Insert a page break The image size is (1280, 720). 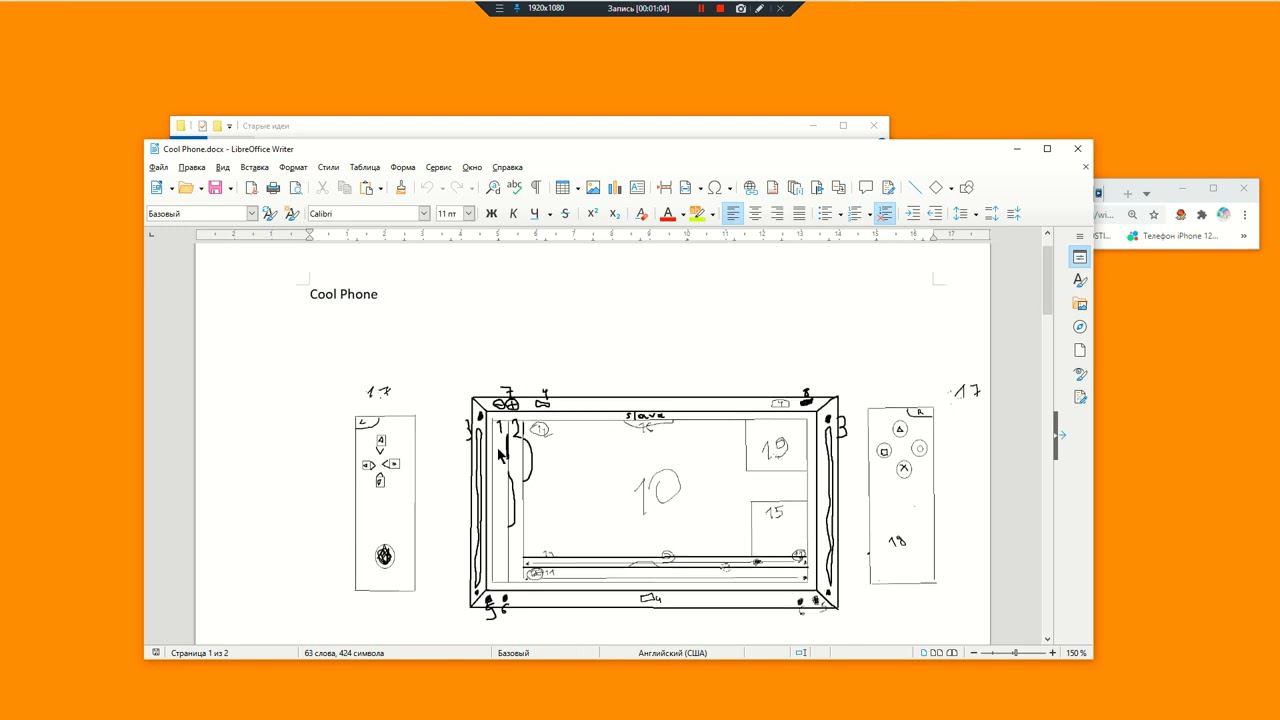point(664,188)
